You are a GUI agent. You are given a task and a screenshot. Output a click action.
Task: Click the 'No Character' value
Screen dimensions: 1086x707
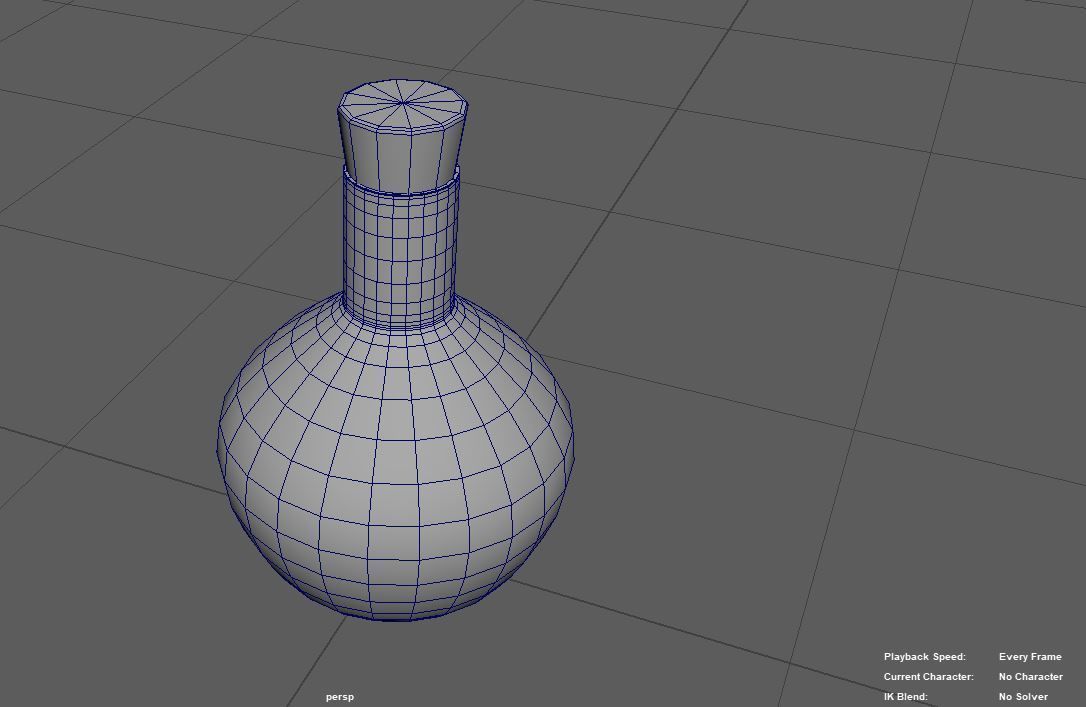pos(1031,677)
